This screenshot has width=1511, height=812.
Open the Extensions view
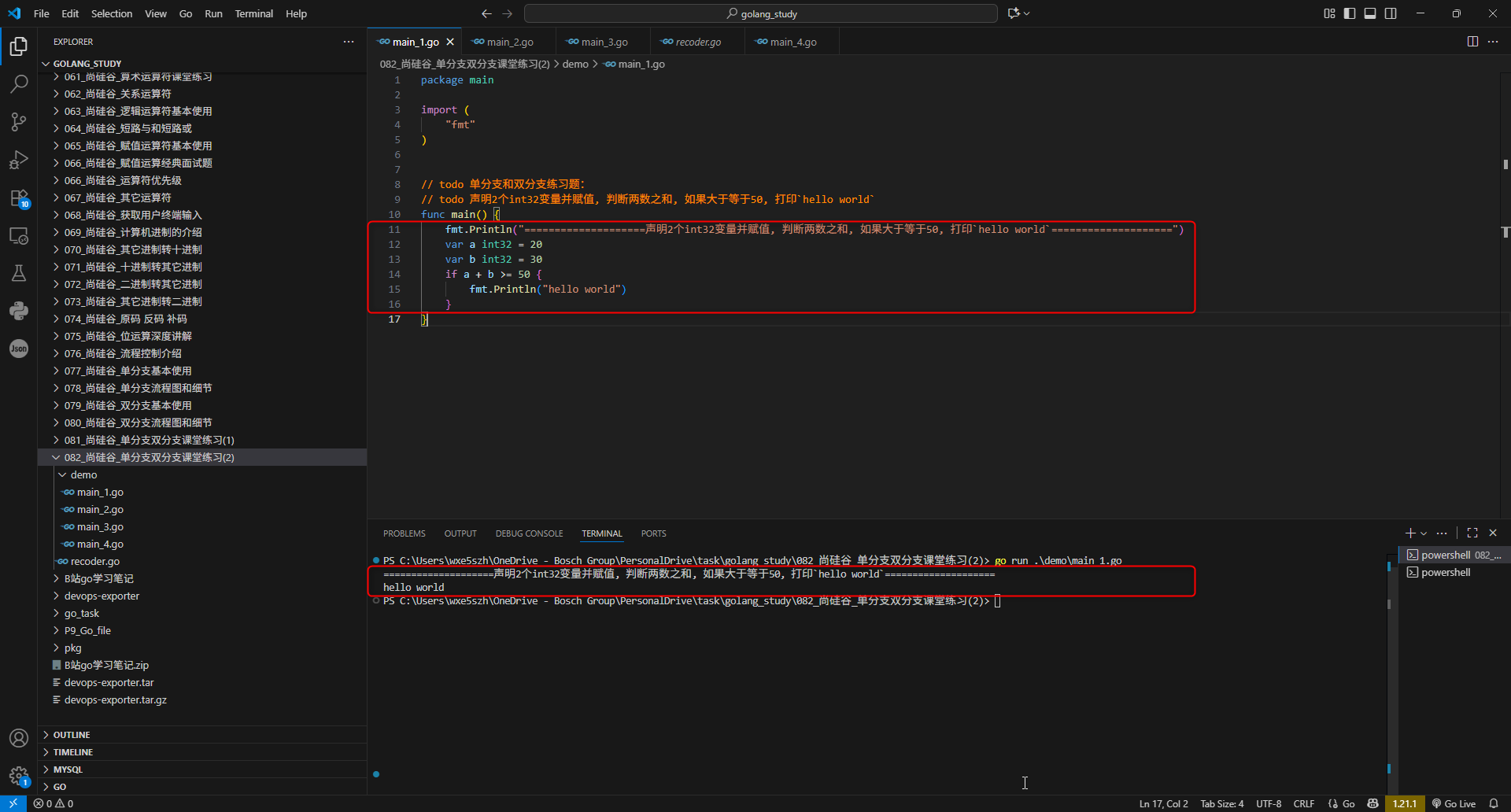click(x=19, y=197)
